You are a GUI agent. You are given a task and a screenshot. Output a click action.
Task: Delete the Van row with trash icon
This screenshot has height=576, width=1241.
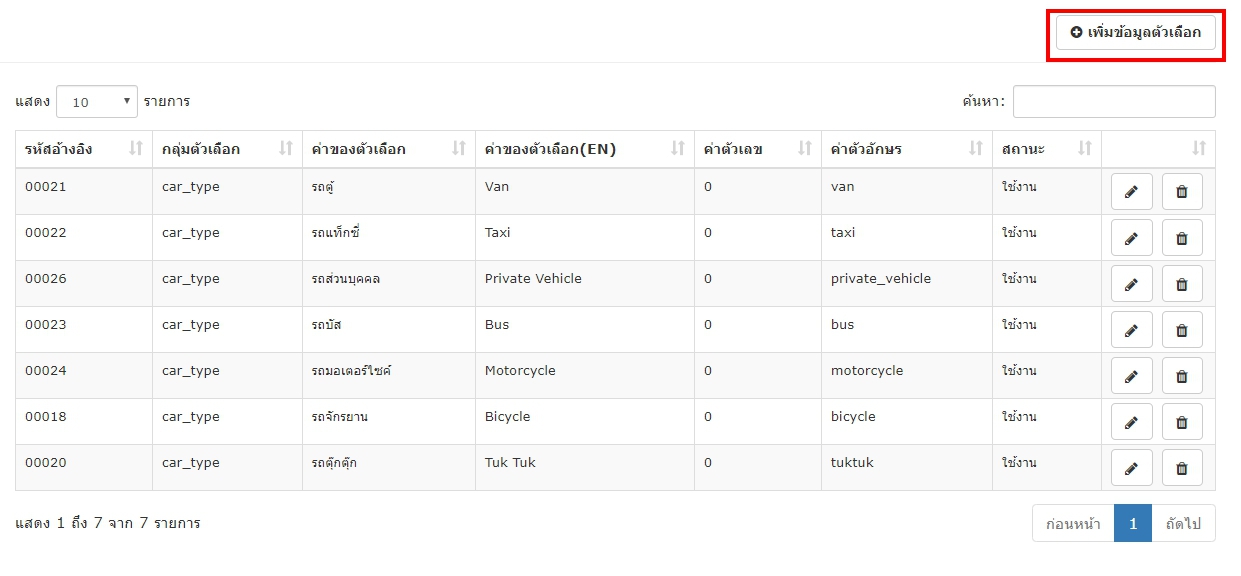(x=1182, y=192)
